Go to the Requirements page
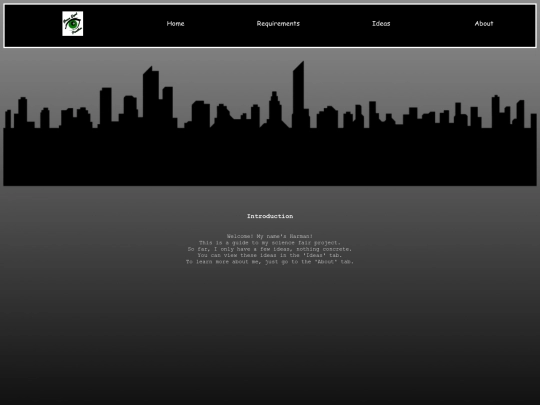Screen dimensions: 540x405 278,24
